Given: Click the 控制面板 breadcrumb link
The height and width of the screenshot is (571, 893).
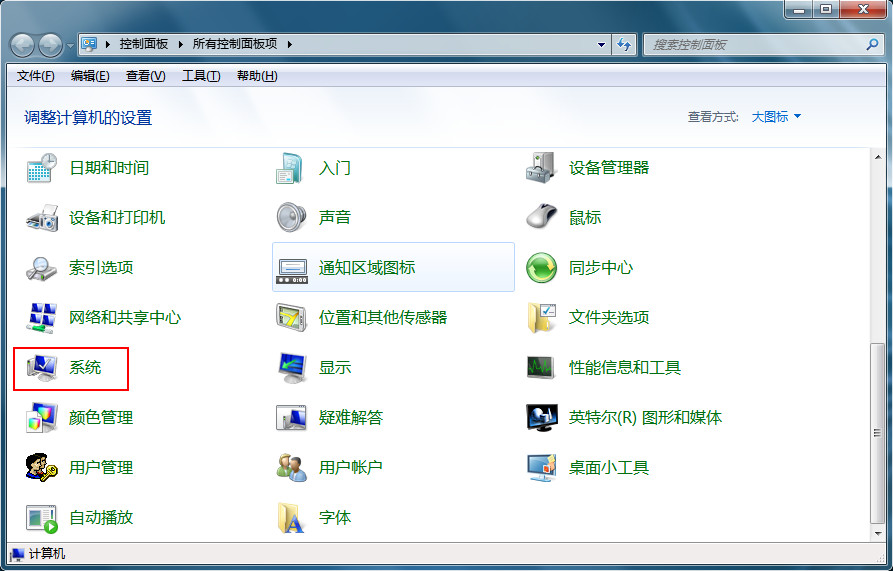Looking at the screenshot, I should tap(144, 44).
